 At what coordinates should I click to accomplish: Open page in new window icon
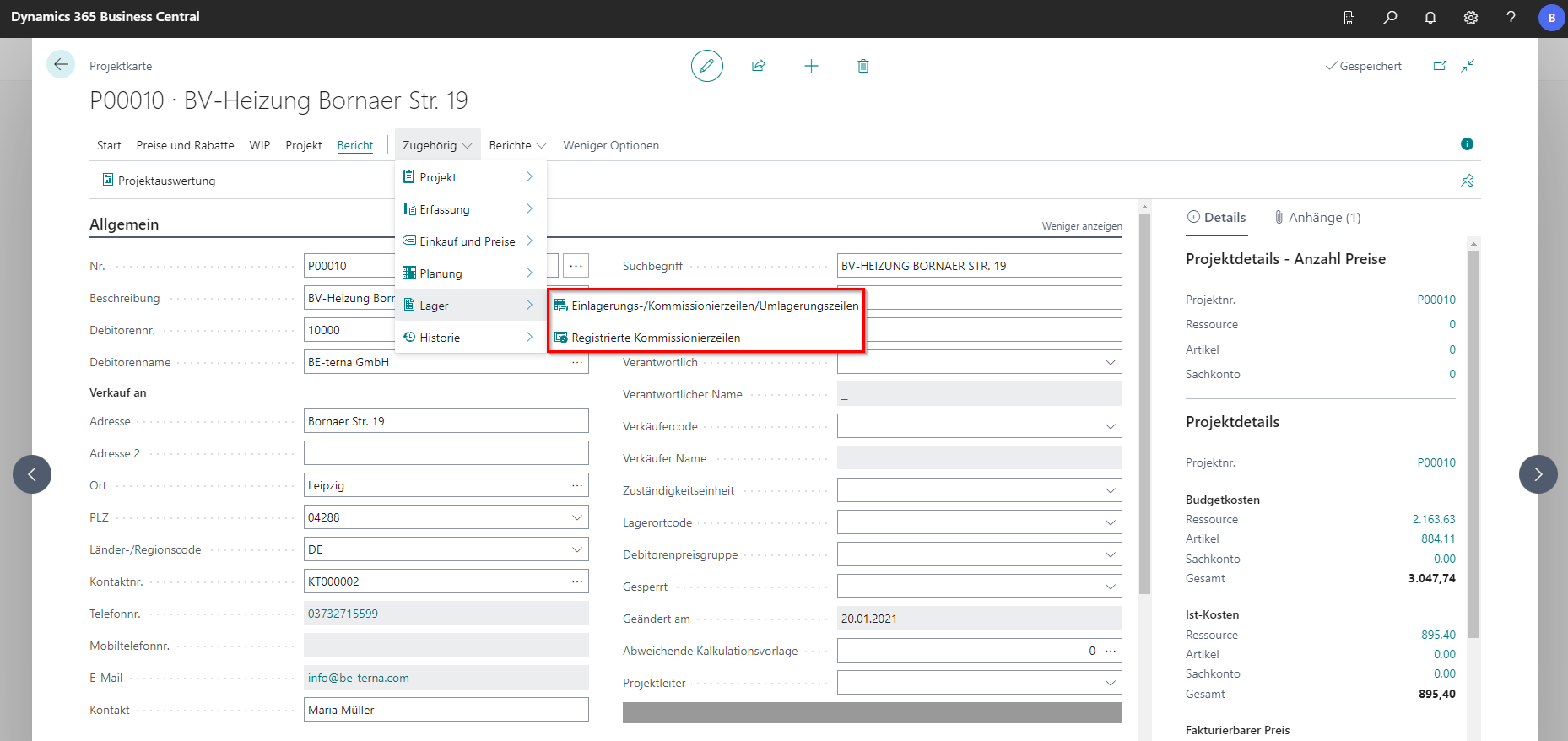(x=1440, y=66)
